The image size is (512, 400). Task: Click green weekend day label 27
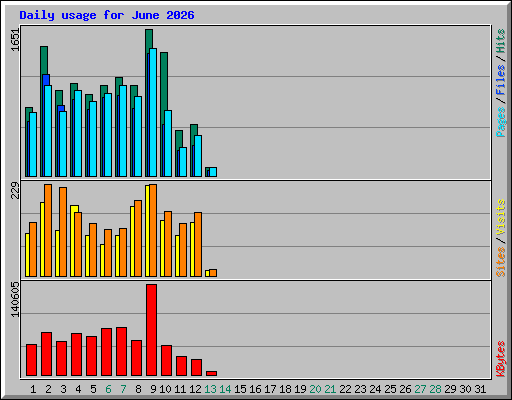(x=420, y=389)
